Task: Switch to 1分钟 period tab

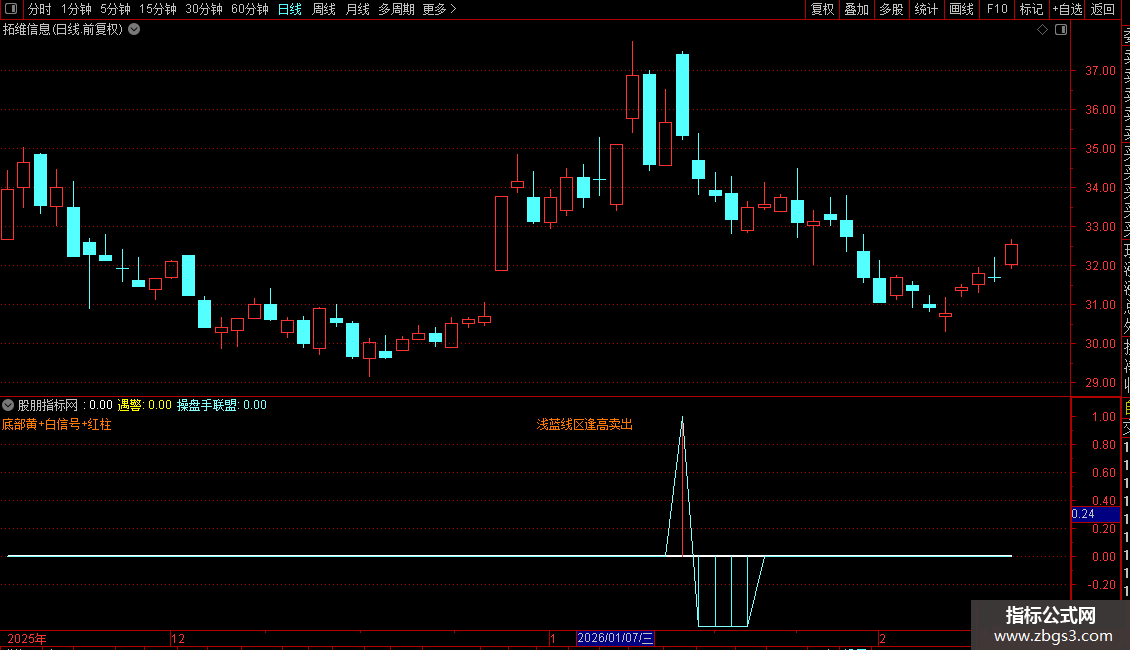Action: [x=76, y=9]
